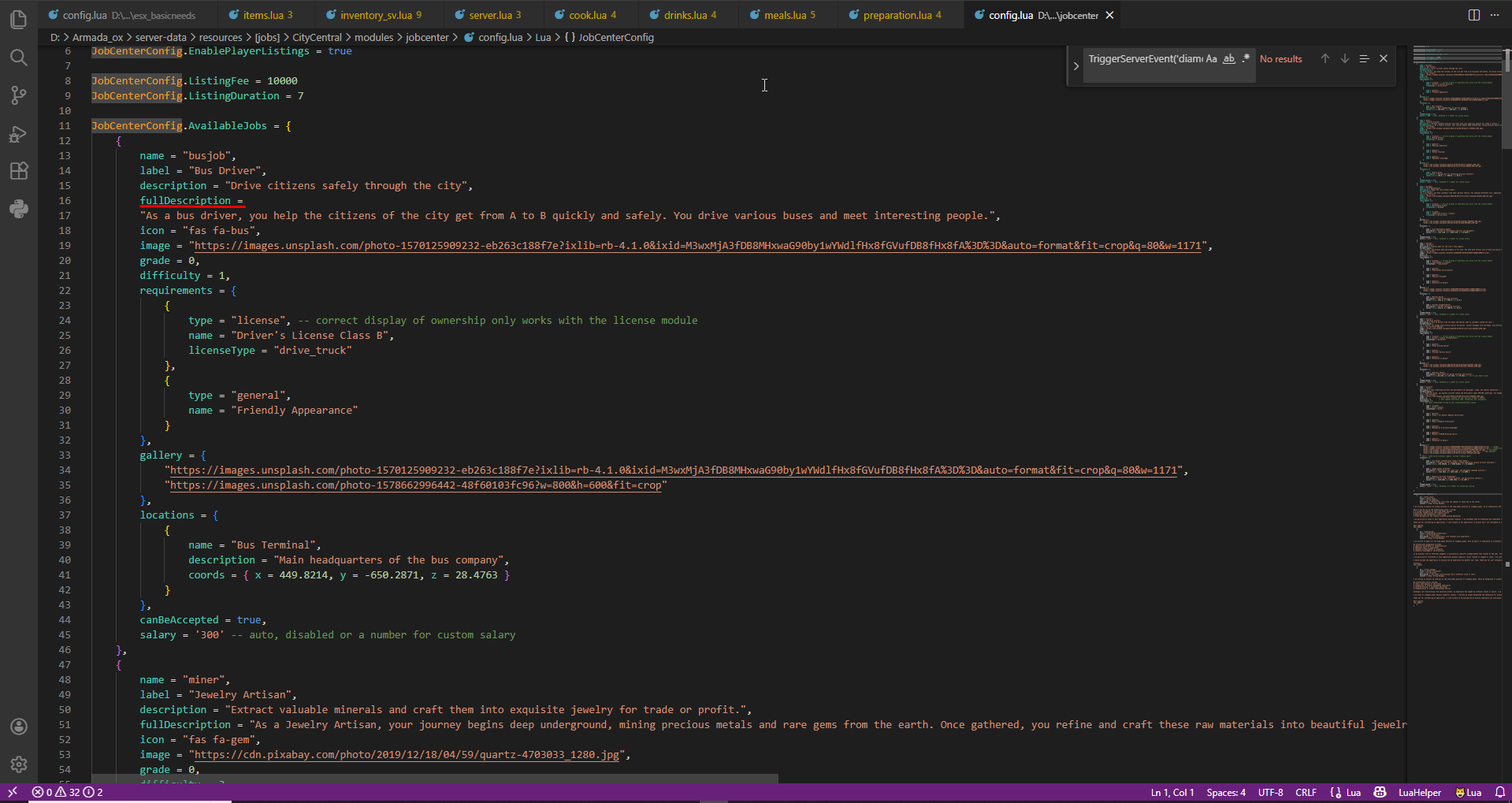Image resolution: width=1512 pixels, height=803 pixels.
Task: Expand the Replace field in find widget
Action: (1076, 66)
